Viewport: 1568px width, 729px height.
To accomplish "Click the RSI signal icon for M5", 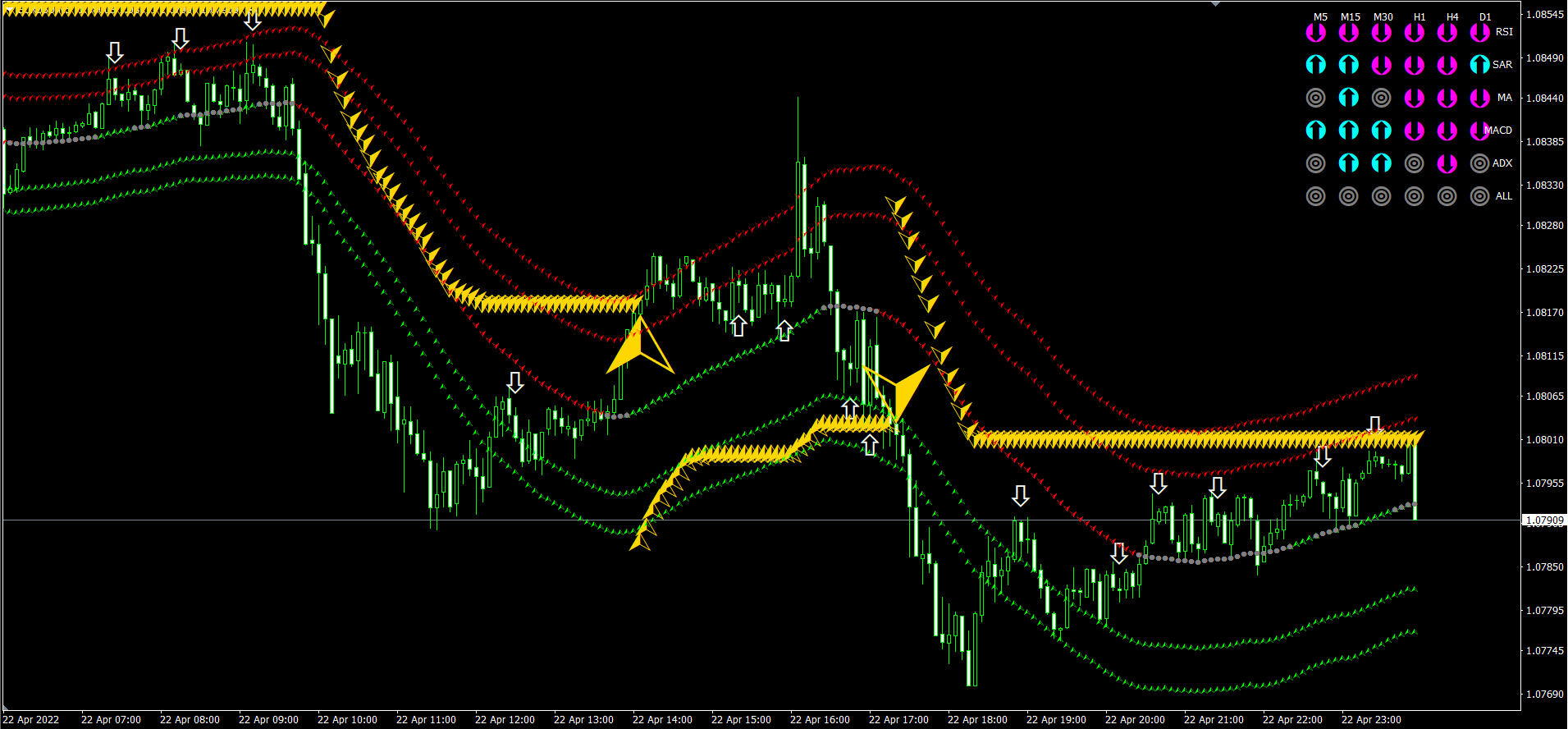I will click(1316, 32).
